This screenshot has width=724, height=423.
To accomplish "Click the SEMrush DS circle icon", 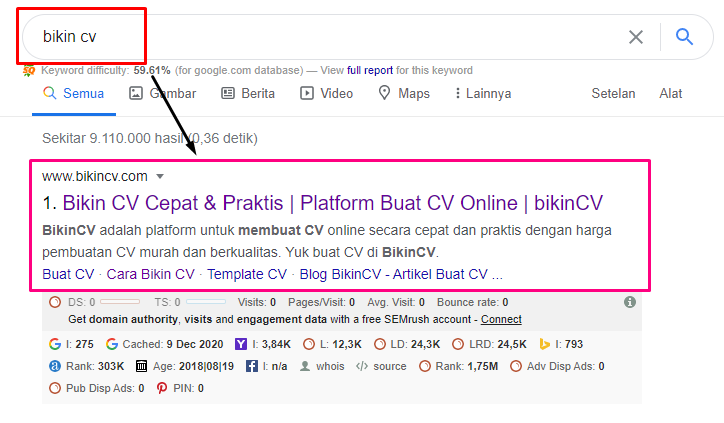I will [55, 302].
